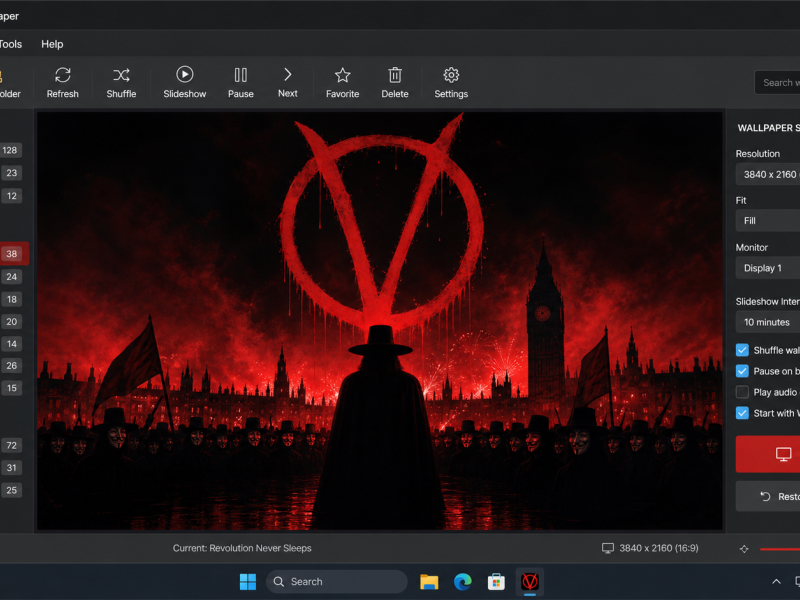Select the category with count 25

pos(11,490)
